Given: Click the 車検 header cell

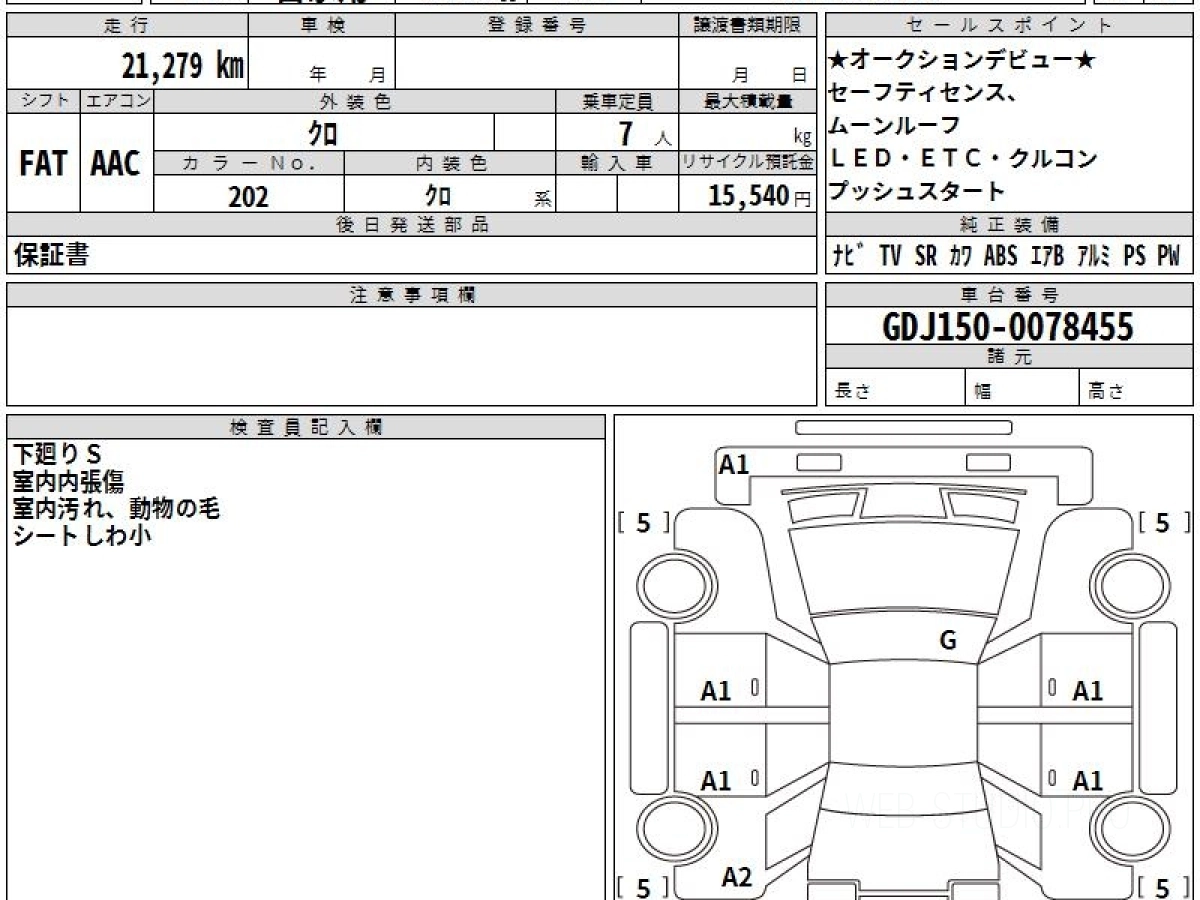Looking at the screenshot, I should 322,26.
